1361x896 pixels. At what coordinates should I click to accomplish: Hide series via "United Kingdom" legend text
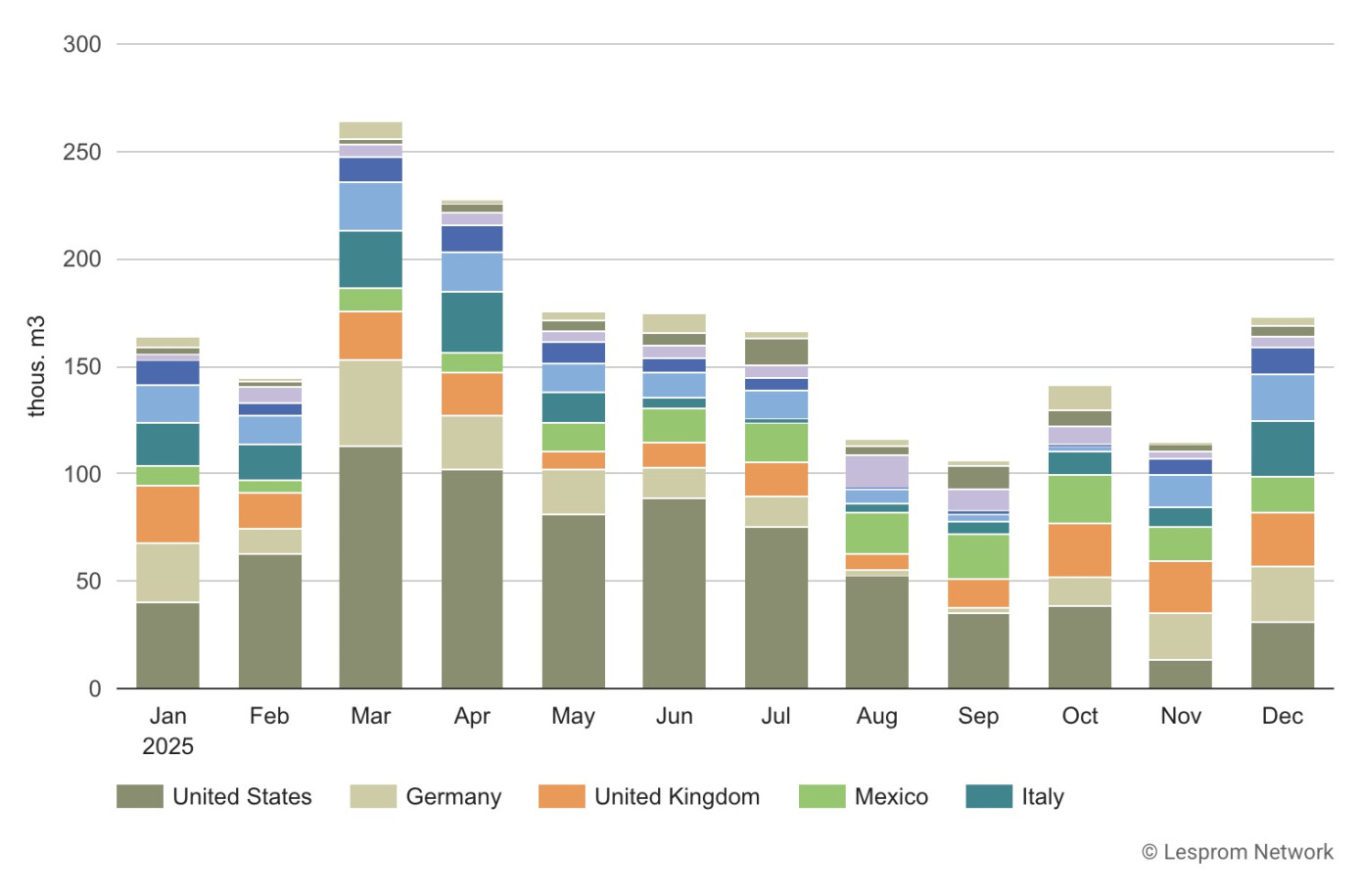pos(677,796)
